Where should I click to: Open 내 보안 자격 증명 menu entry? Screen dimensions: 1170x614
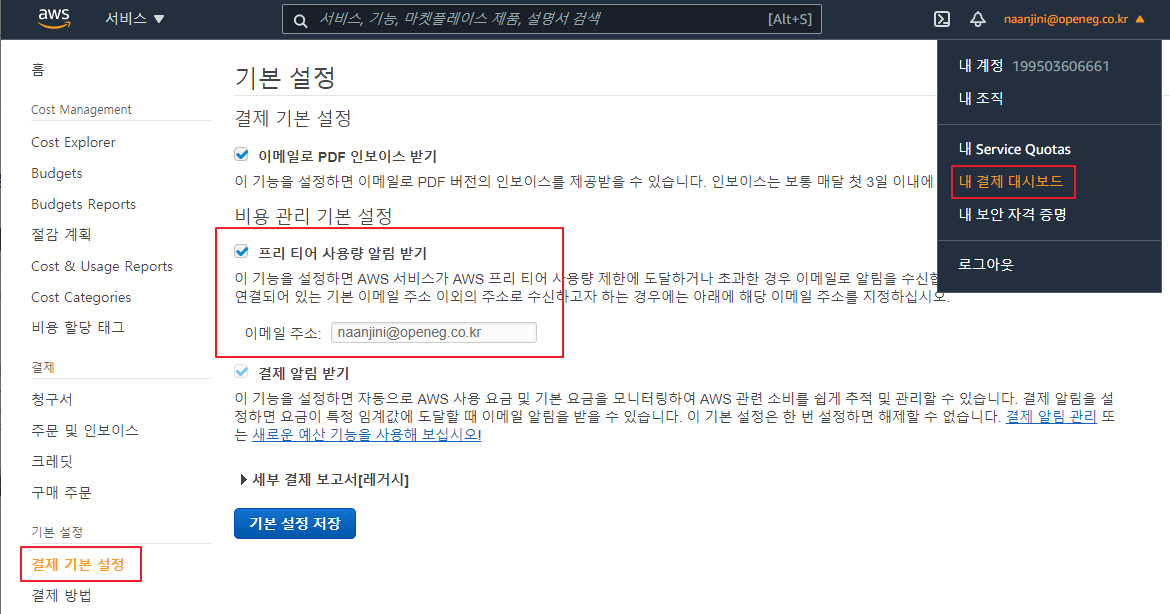click(1012, 215)
